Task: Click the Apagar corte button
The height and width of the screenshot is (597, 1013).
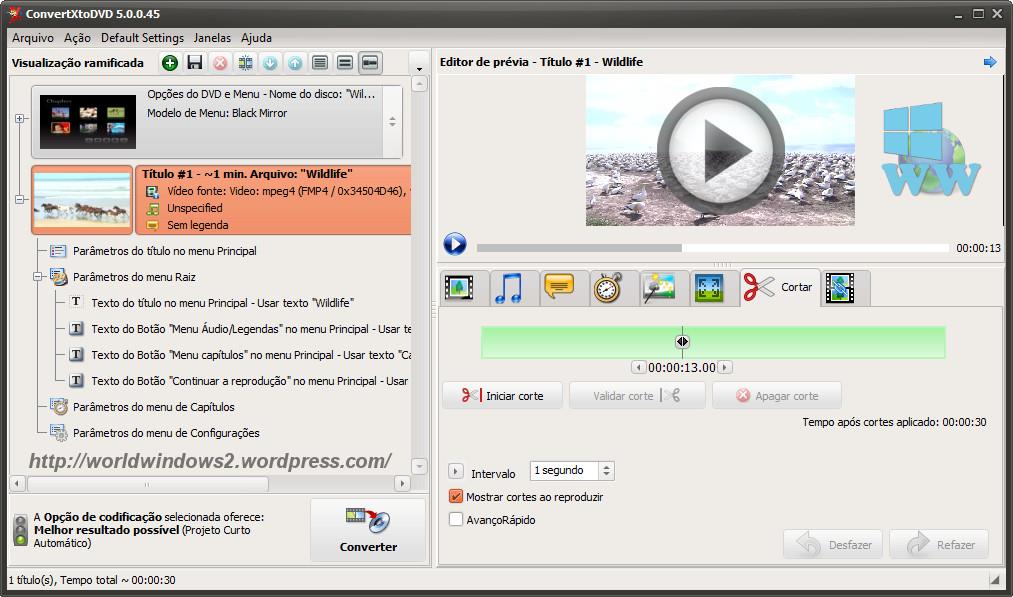Action: click(777, 395)
